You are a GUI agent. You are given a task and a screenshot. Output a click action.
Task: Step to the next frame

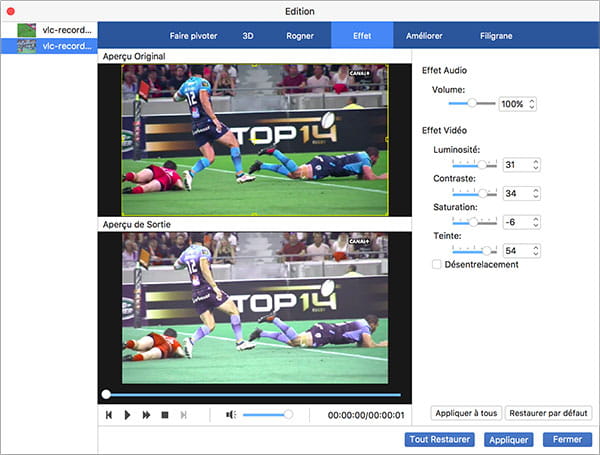[x=184, y=415]
